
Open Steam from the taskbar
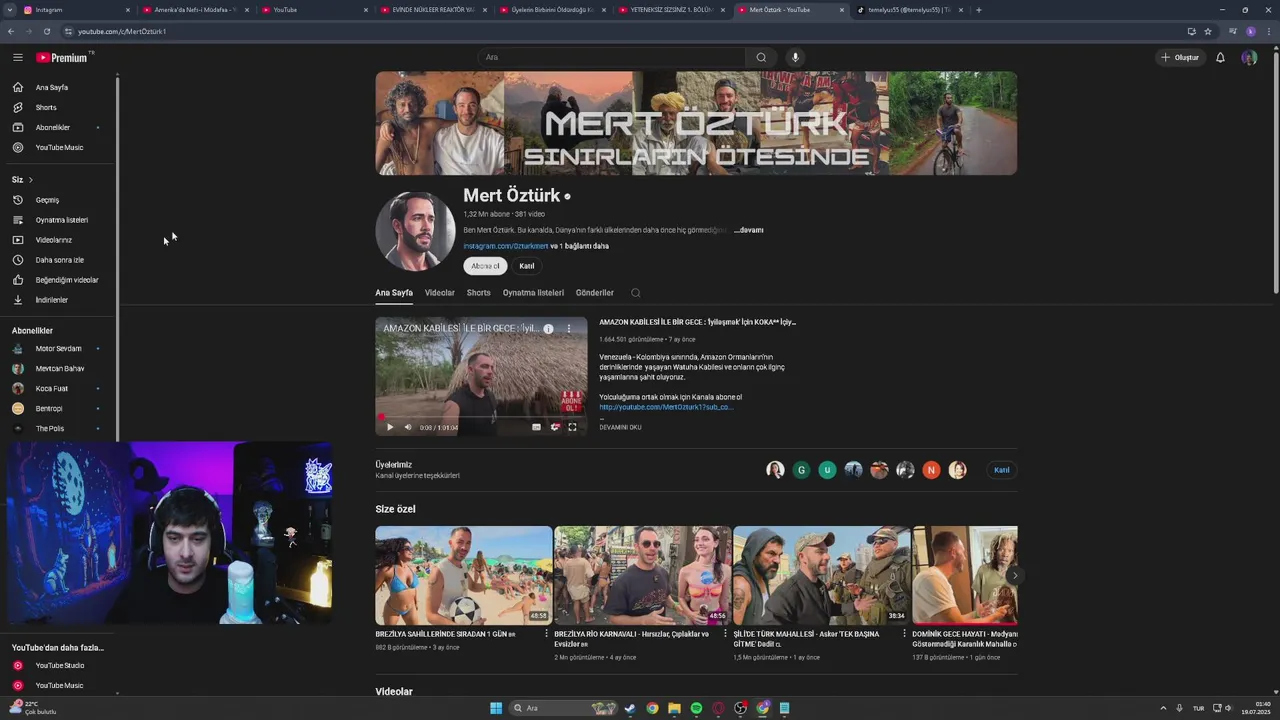pos(630,708)
